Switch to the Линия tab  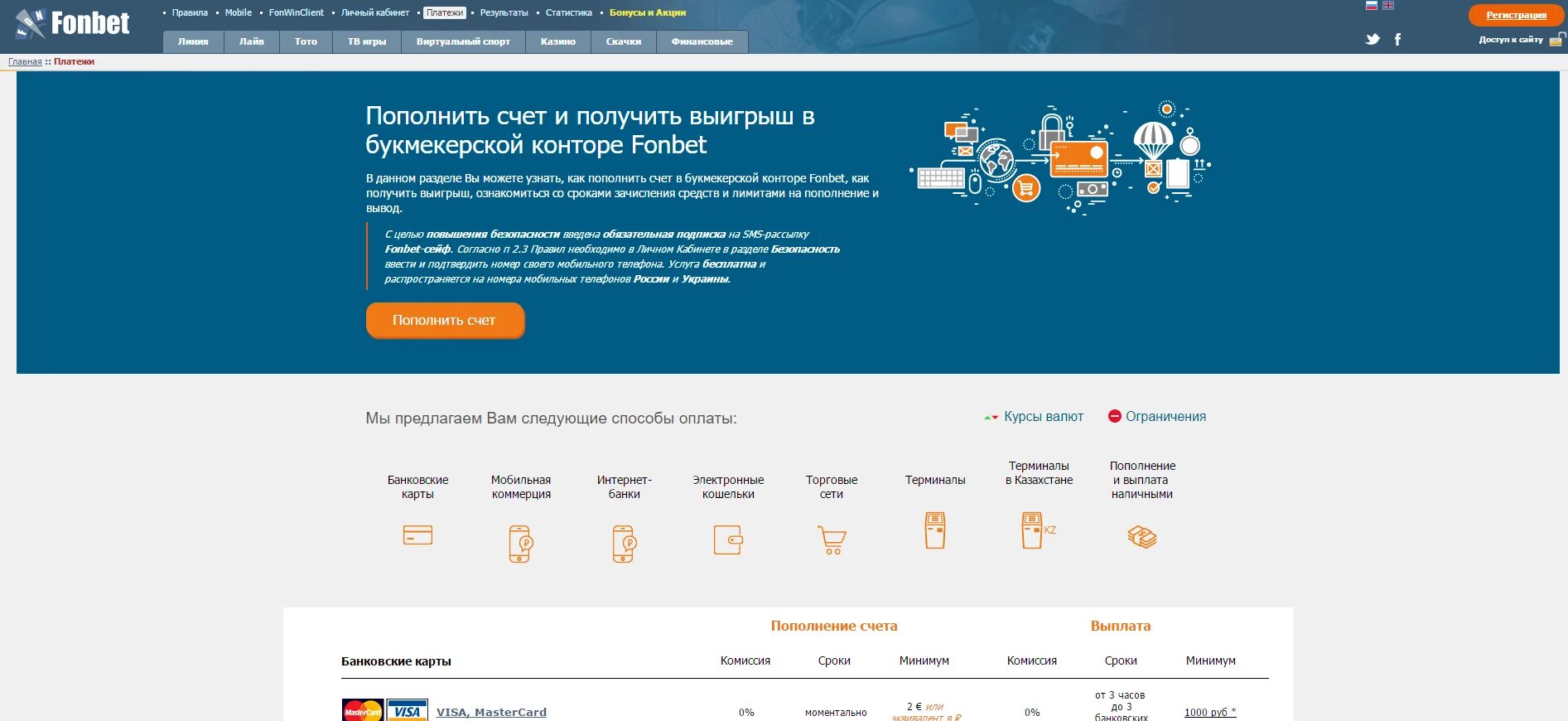click(x=193, y=41)
